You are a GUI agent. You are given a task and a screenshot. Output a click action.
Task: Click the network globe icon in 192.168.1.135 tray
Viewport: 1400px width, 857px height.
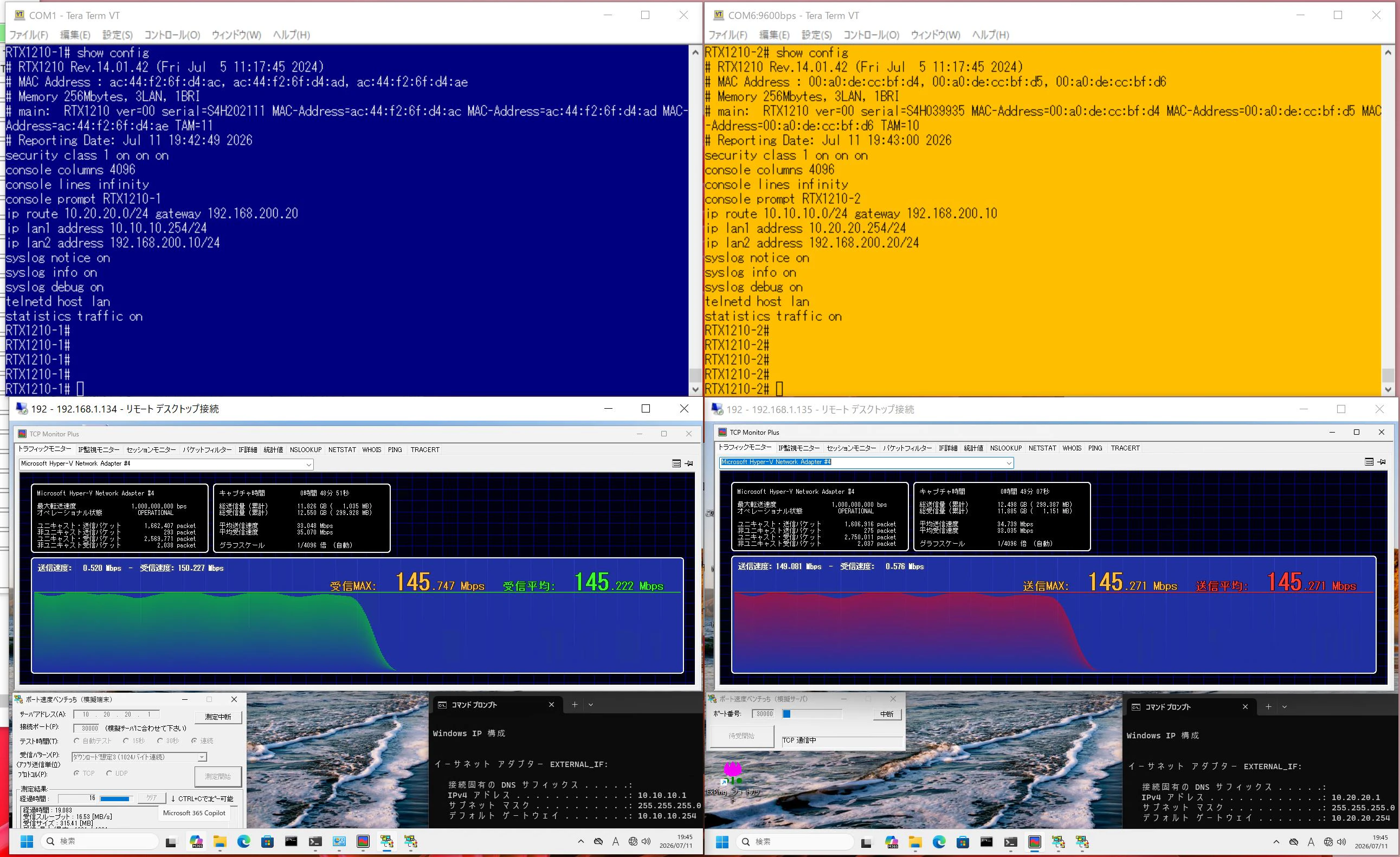click(1328, 842)
